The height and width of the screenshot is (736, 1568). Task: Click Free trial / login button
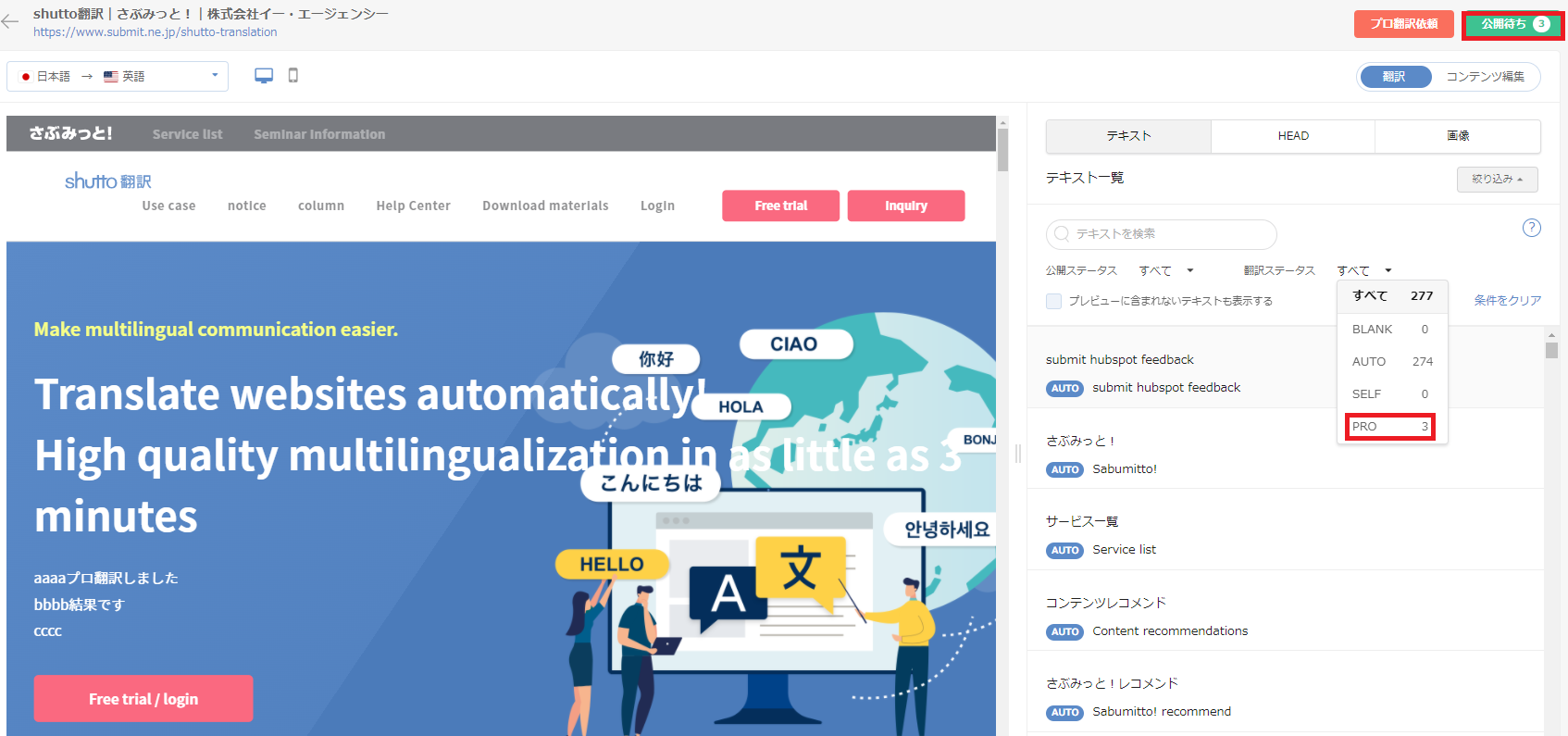pyautogui.click(x=143, y=699)
